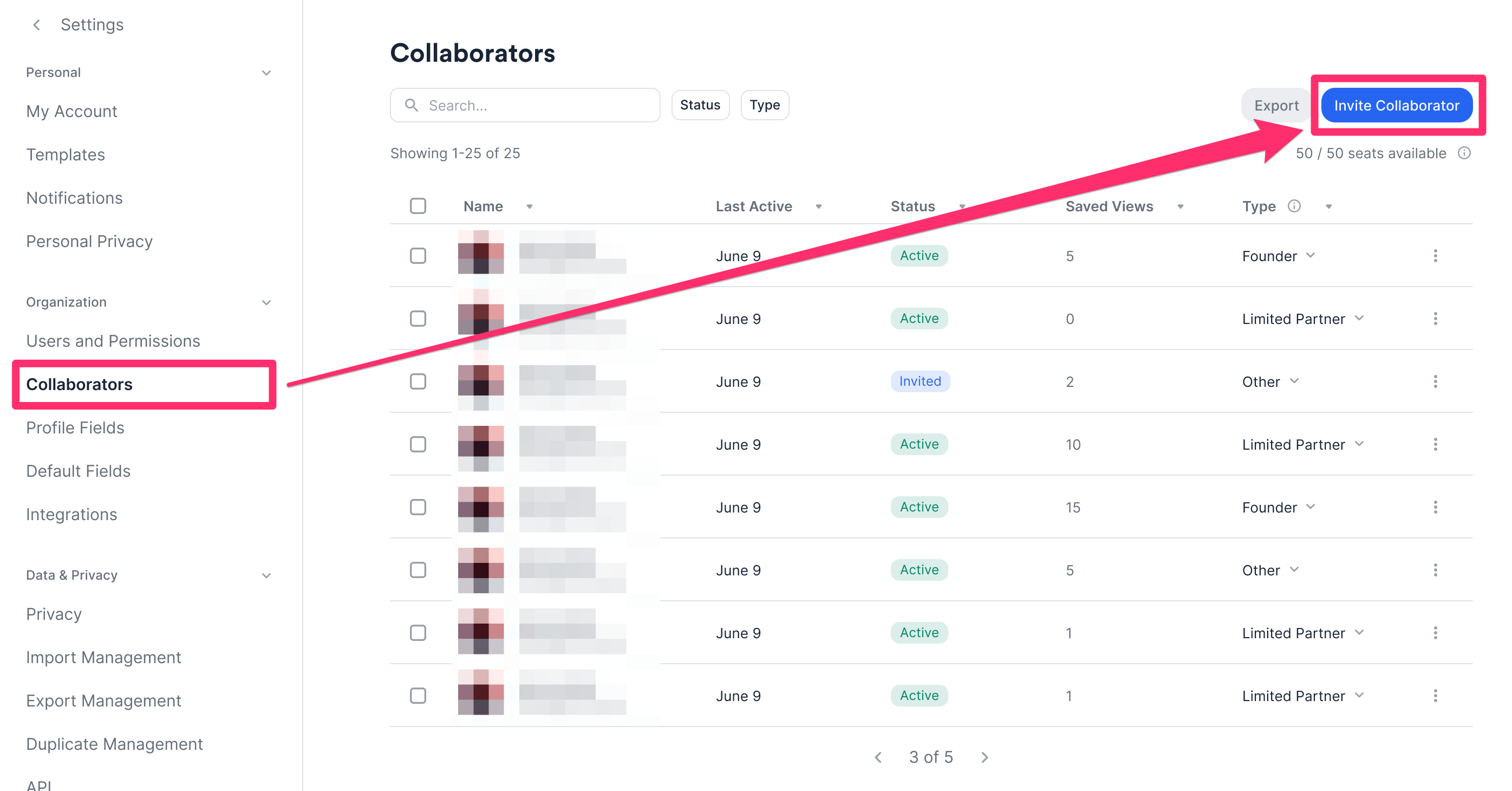Click the Export button

1276,105
